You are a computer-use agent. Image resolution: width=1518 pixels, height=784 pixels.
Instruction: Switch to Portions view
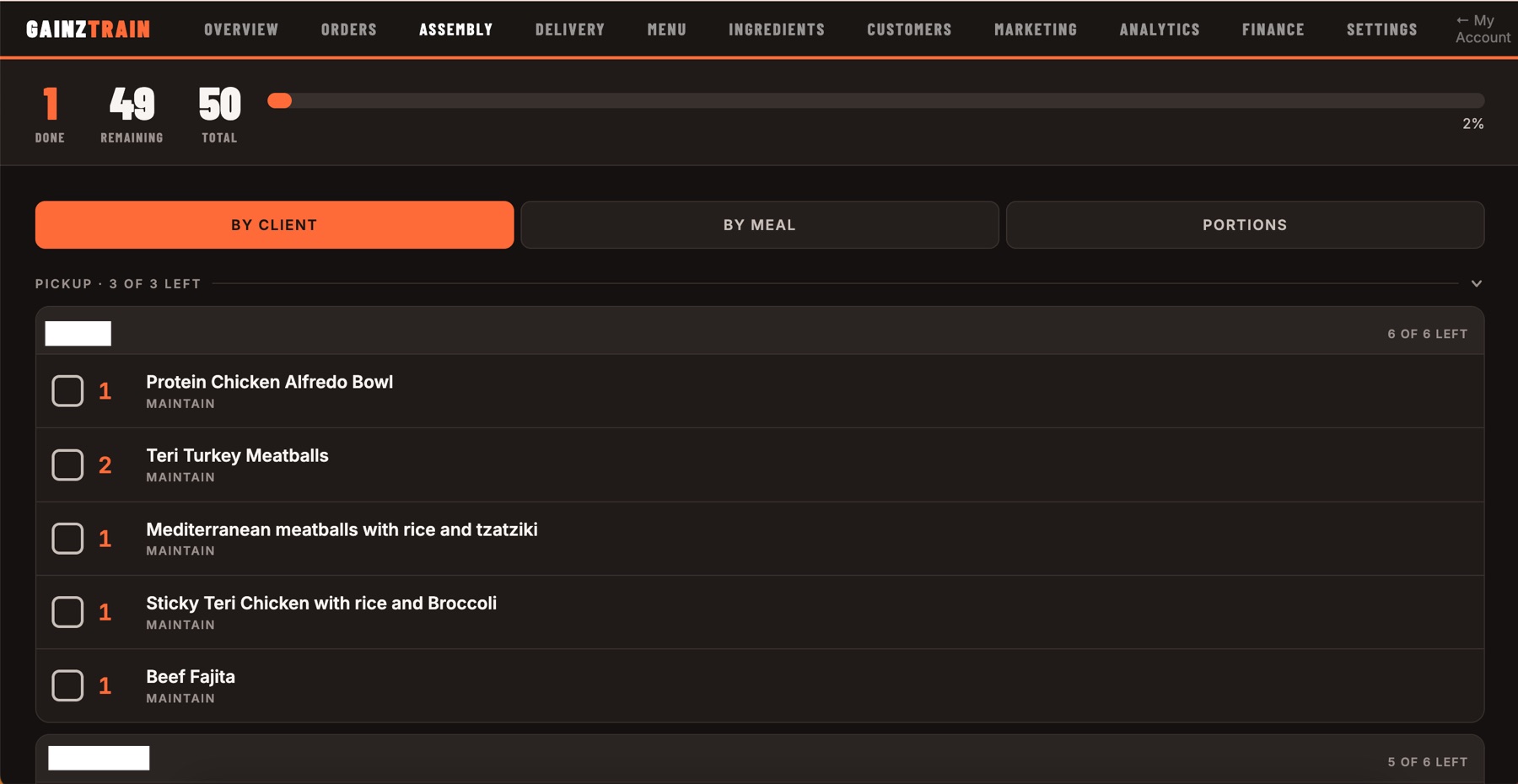tap(1245, 225)
